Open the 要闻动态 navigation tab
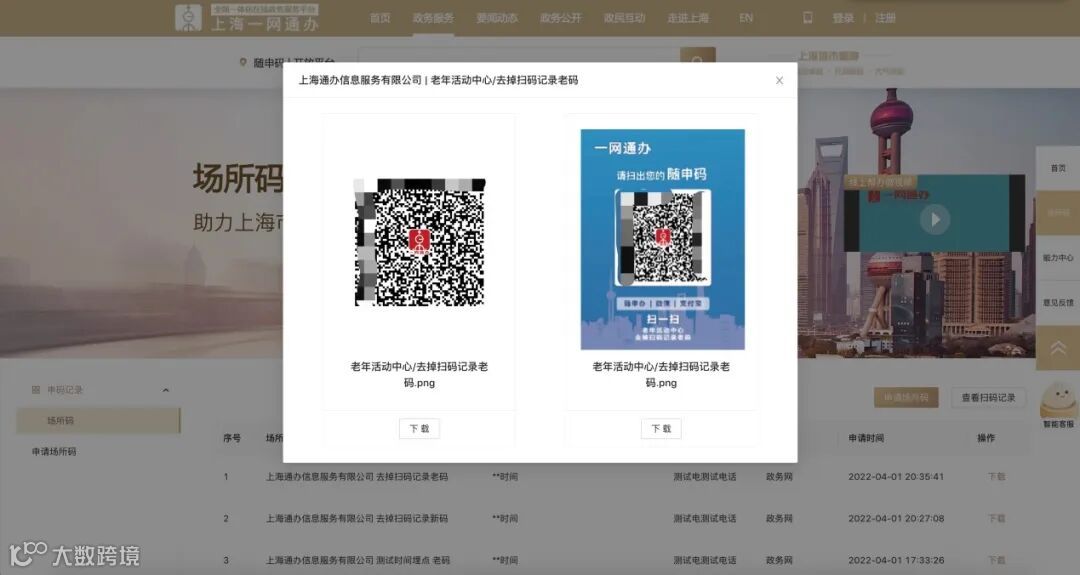This screenshot has width=1080, height=575. pos(497,18)
